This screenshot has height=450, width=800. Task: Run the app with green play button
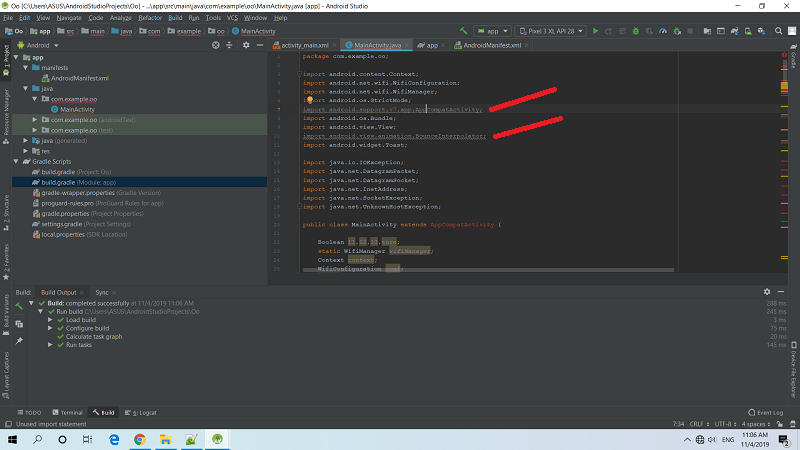pyautogui.click(x=595, y=31)
